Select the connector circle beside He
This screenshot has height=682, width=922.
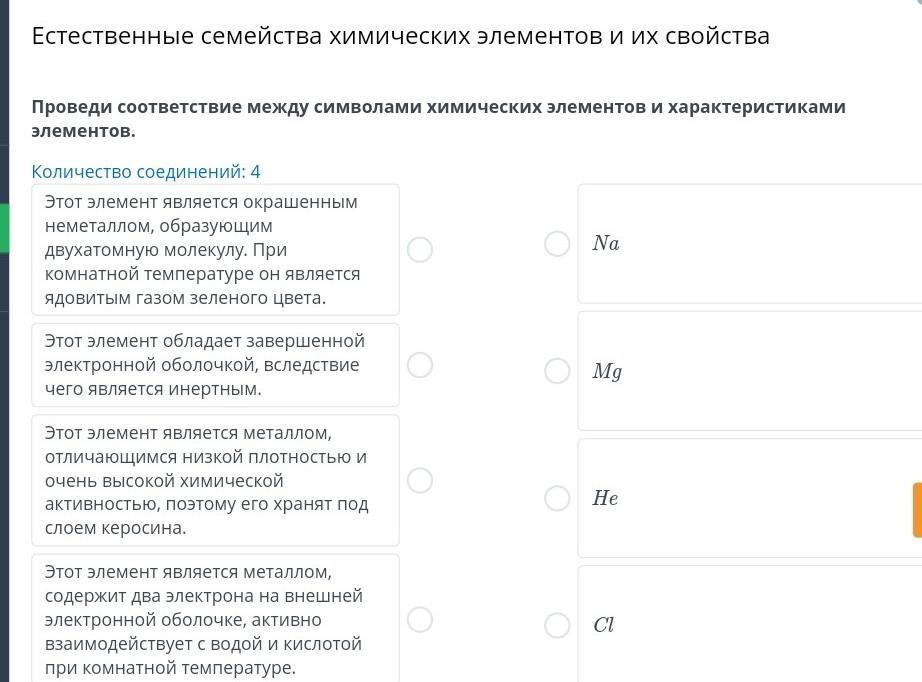tap(557, 498)
